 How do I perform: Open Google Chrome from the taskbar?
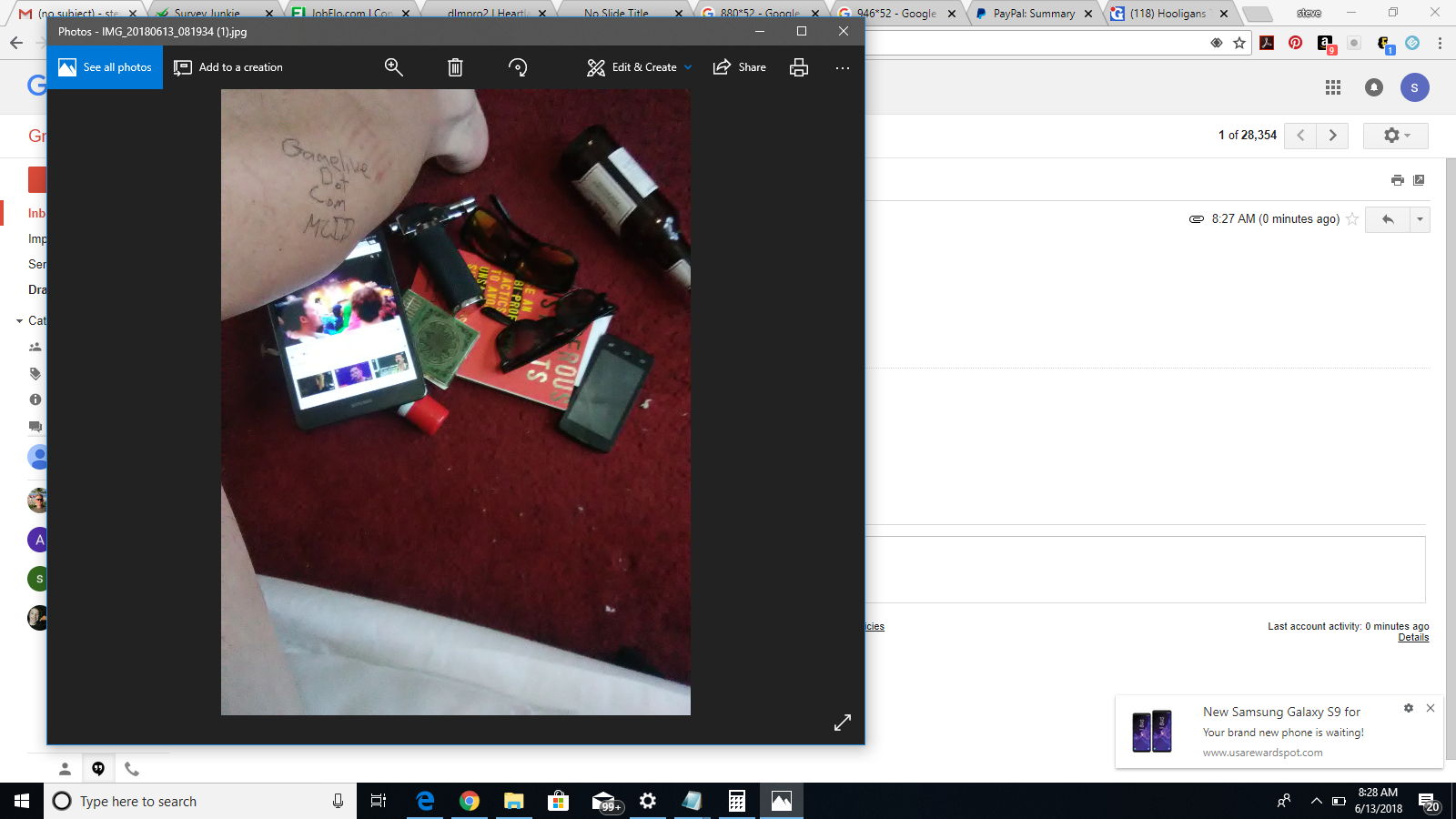(470, 801)
